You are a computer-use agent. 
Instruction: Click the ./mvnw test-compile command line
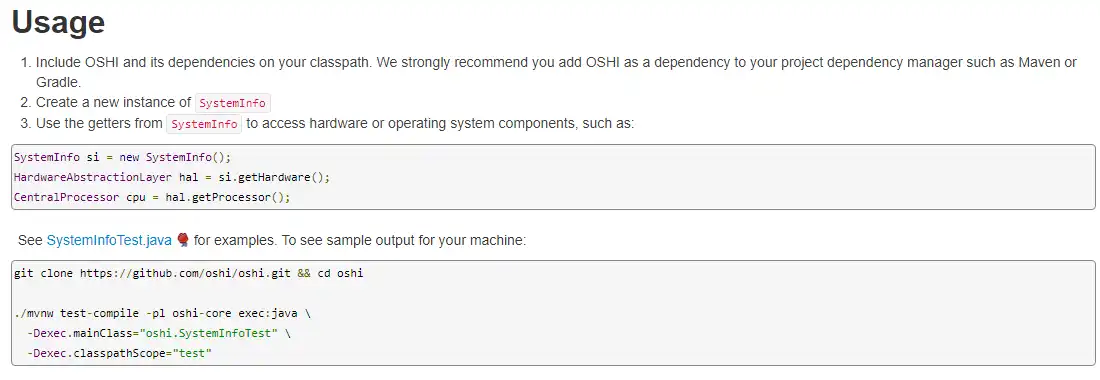point(162,313)
